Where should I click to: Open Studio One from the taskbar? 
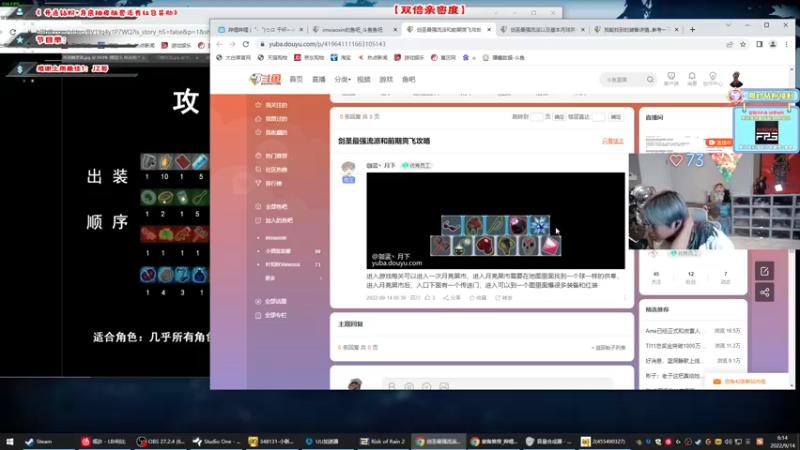click(216, 441)
